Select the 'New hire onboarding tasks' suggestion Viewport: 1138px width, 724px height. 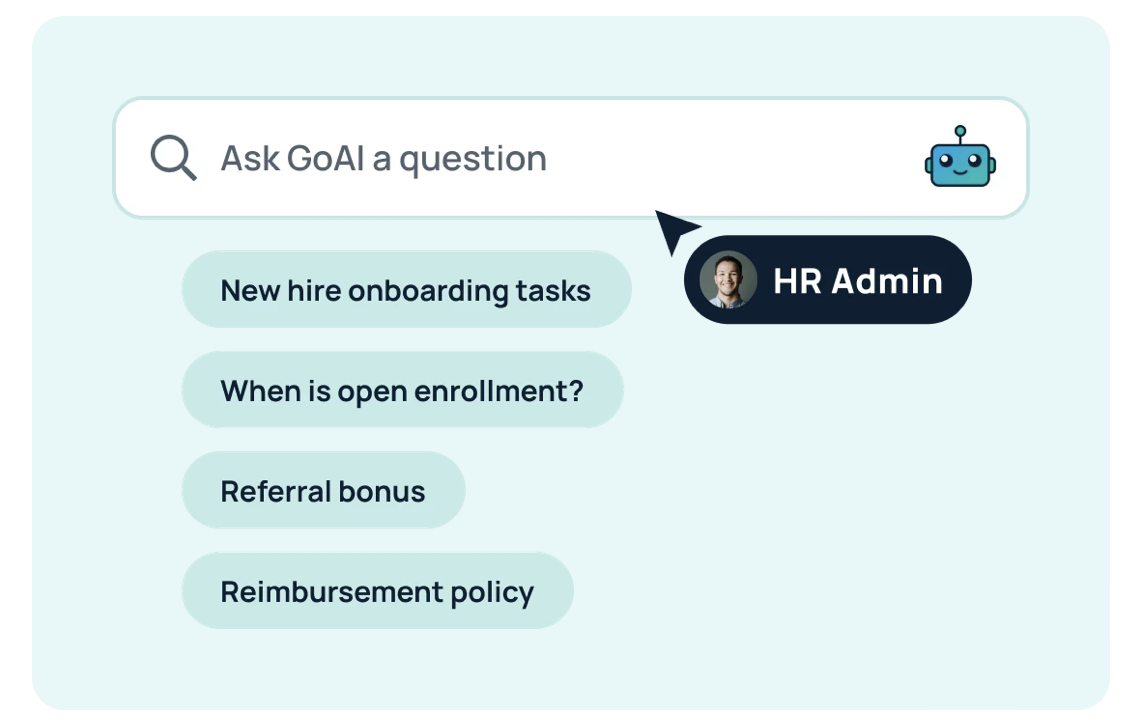pos(406,290)
